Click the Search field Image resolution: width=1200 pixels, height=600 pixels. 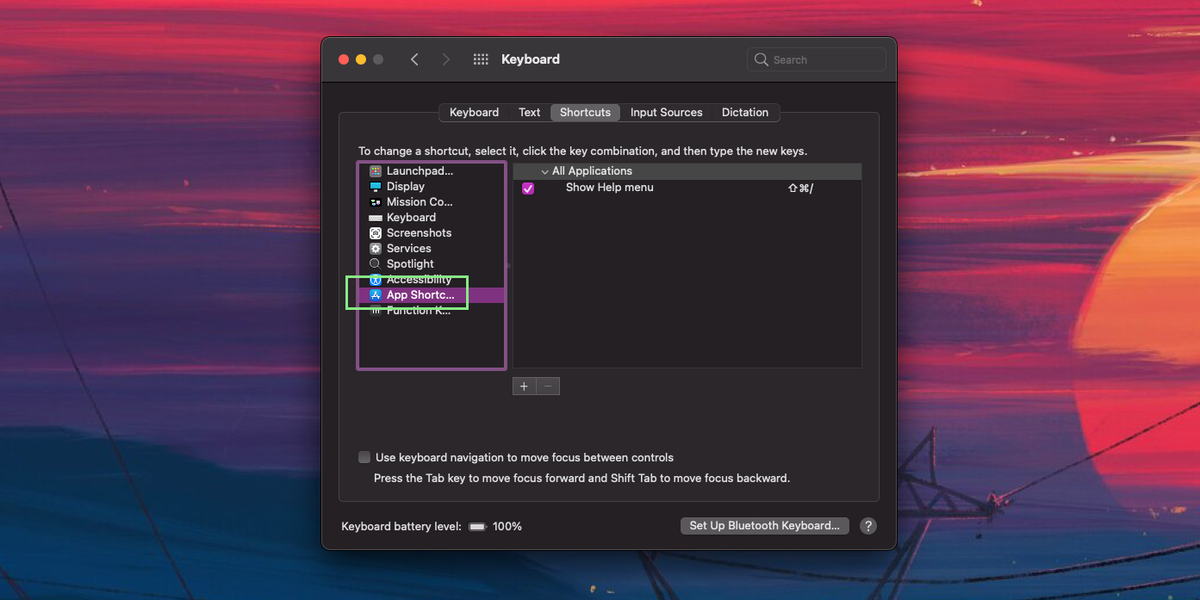(x=815, y=59)
